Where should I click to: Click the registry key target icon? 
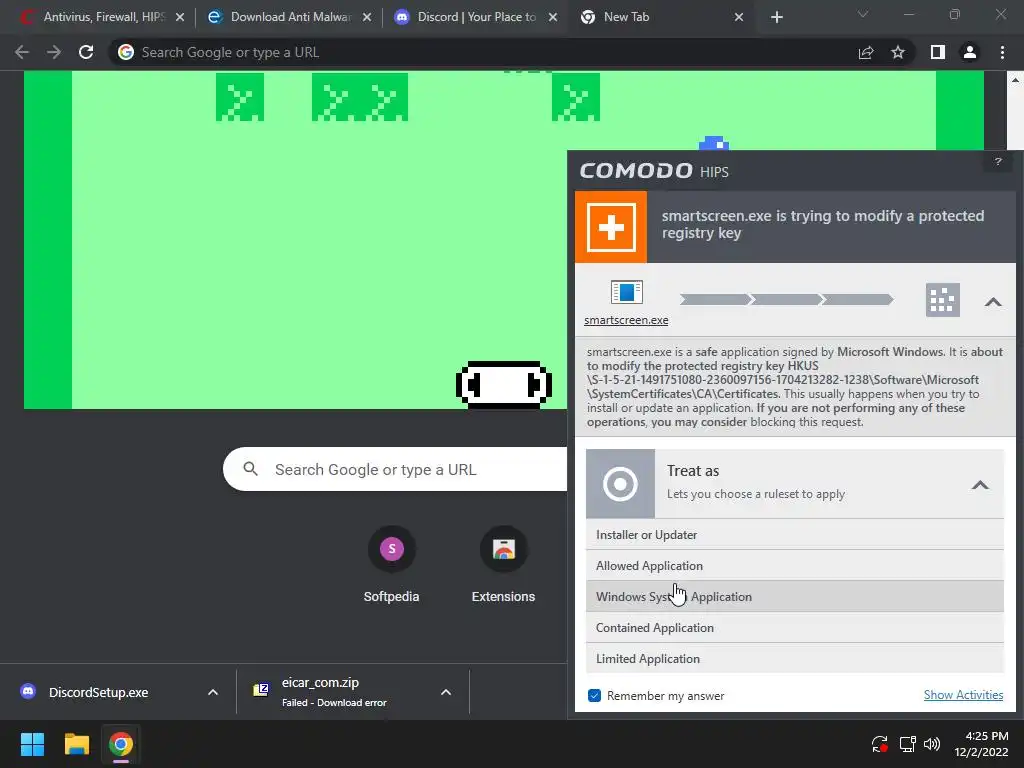(x=942, y=300)
